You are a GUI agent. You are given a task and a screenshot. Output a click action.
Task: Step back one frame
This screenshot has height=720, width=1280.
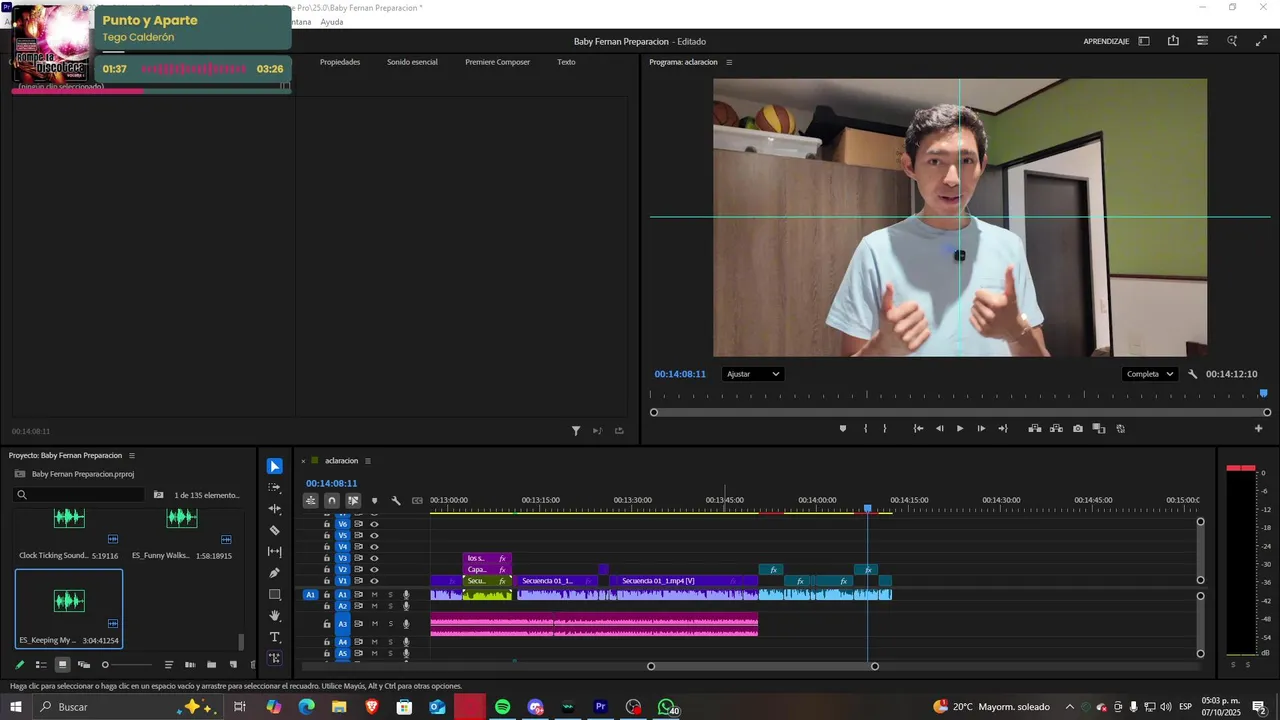(x=939, y=429)
